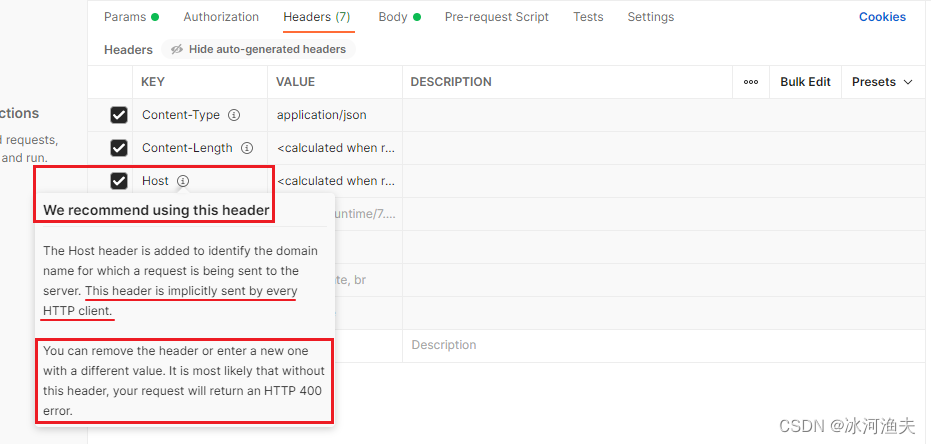
Task: Select the Headers (7) tab
Action: point(317,17)
